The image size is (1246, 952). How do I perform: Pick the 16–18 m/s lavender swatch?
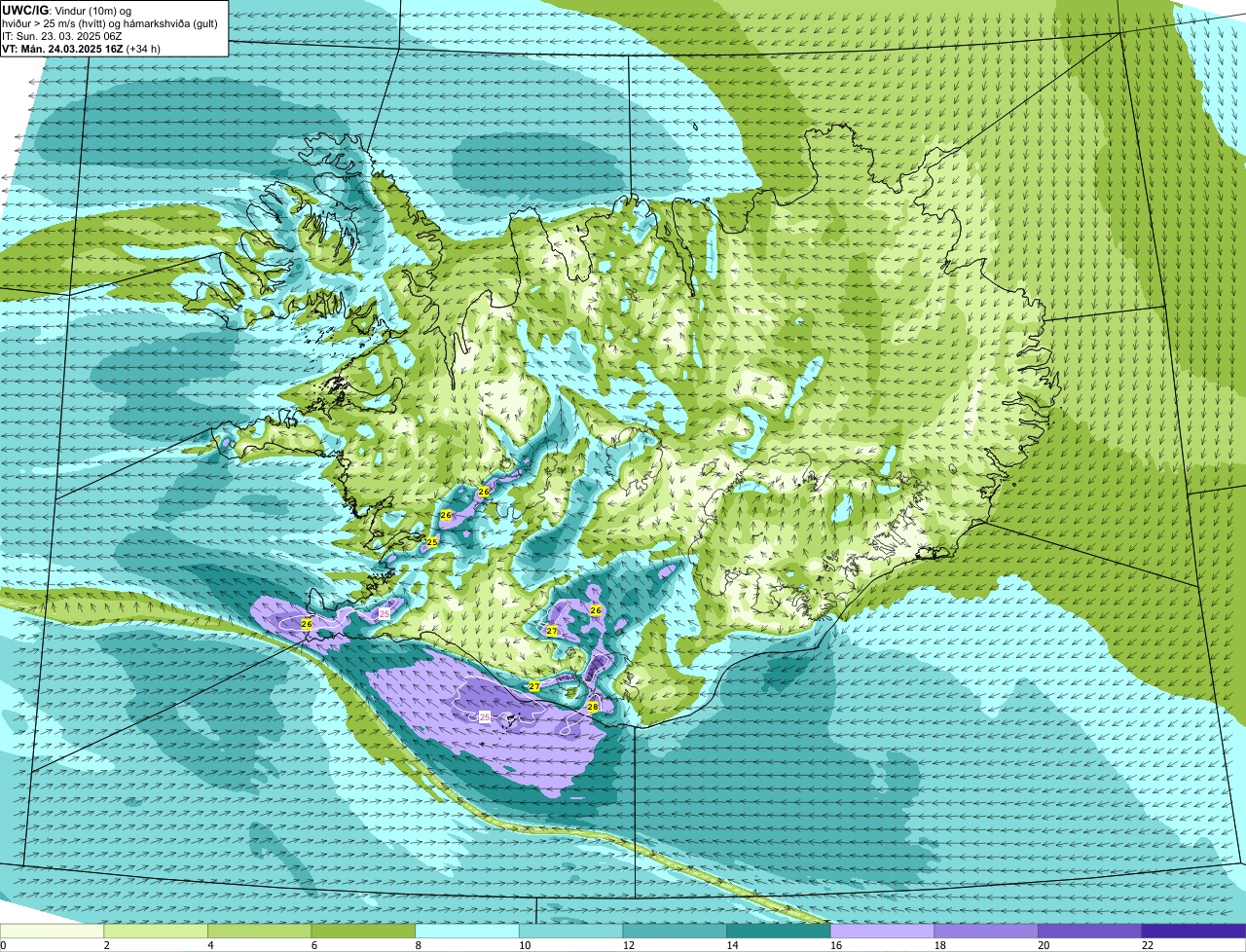882,932
